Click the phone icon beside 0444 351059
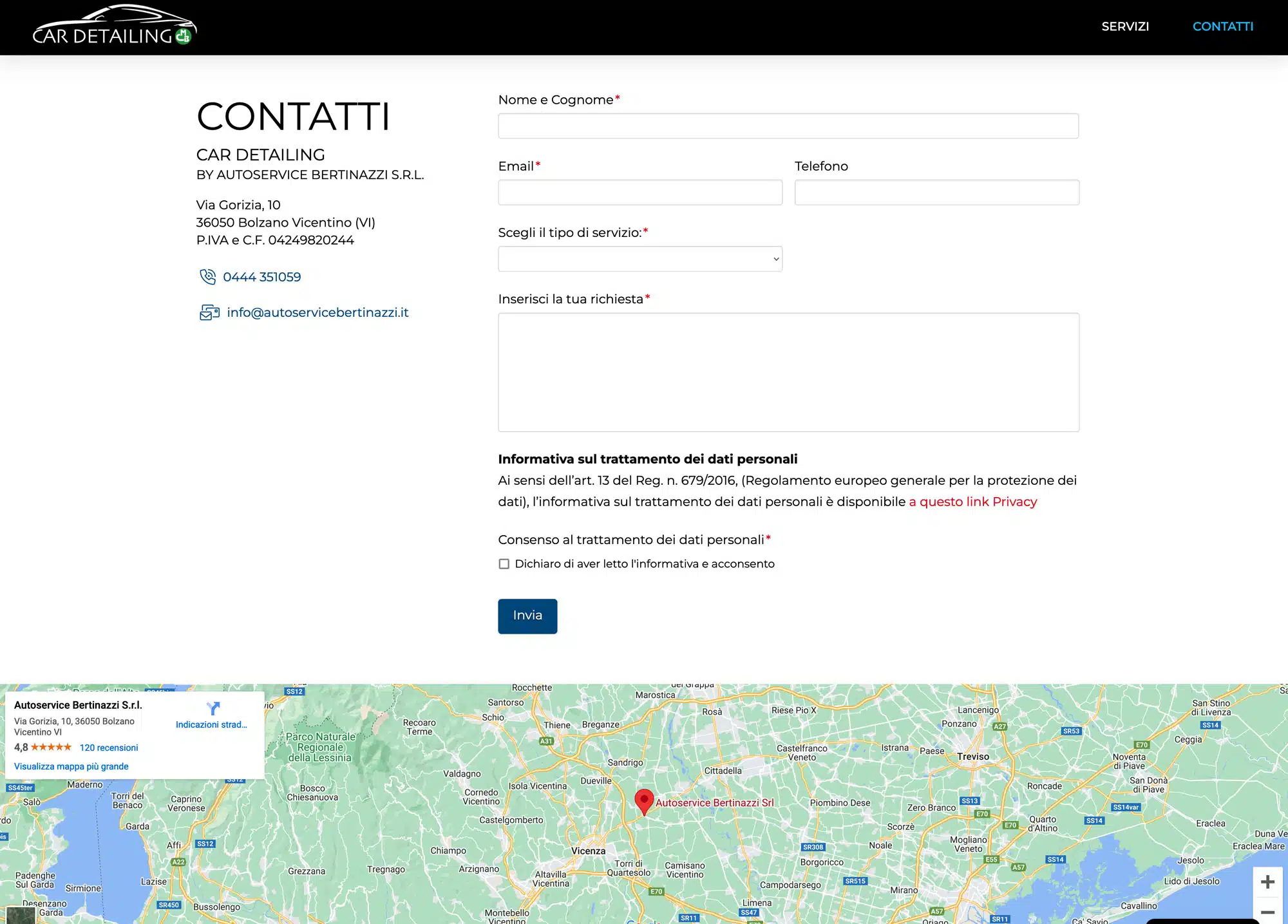 207,277
